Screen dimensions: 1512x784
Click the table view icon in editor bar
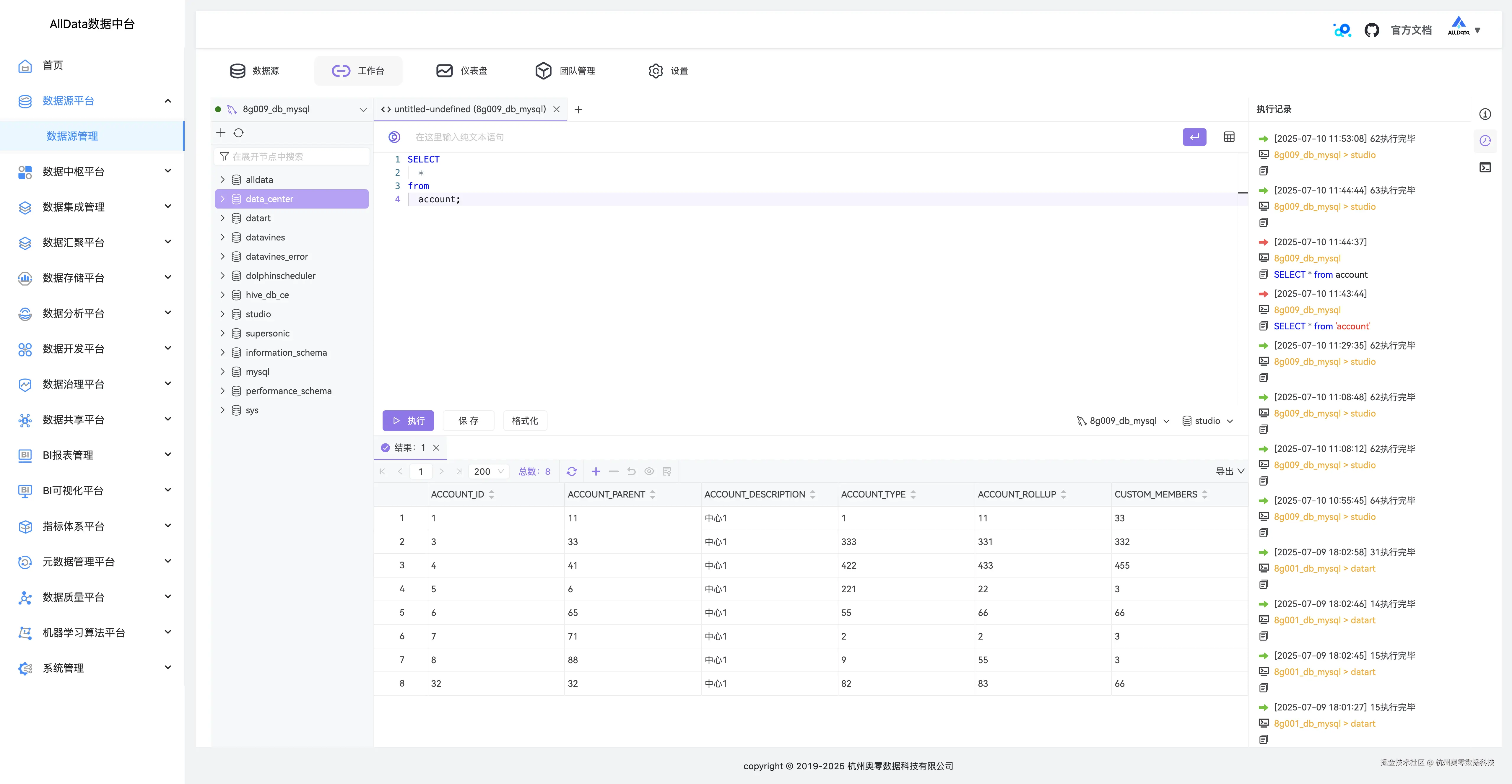1229,137
